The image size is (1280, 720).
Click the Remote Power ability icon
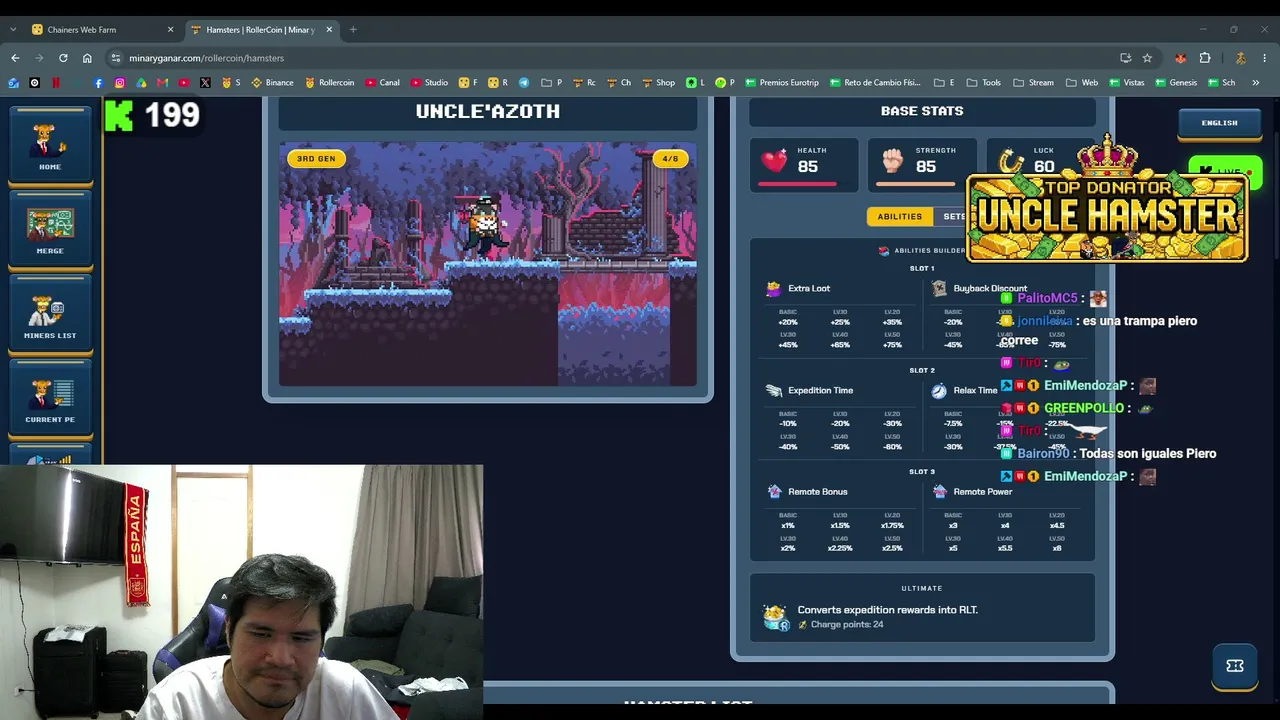[940, 492]
